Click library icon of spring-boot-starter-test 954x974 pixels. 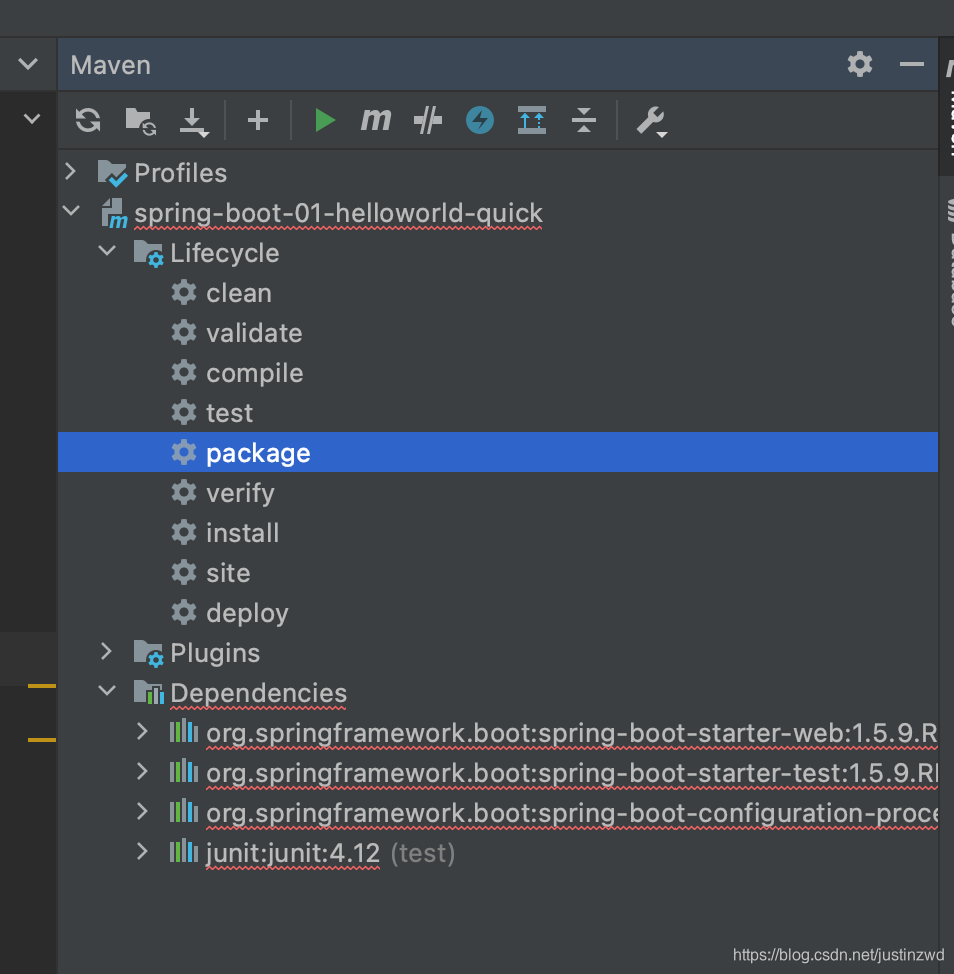coord(184,772)
